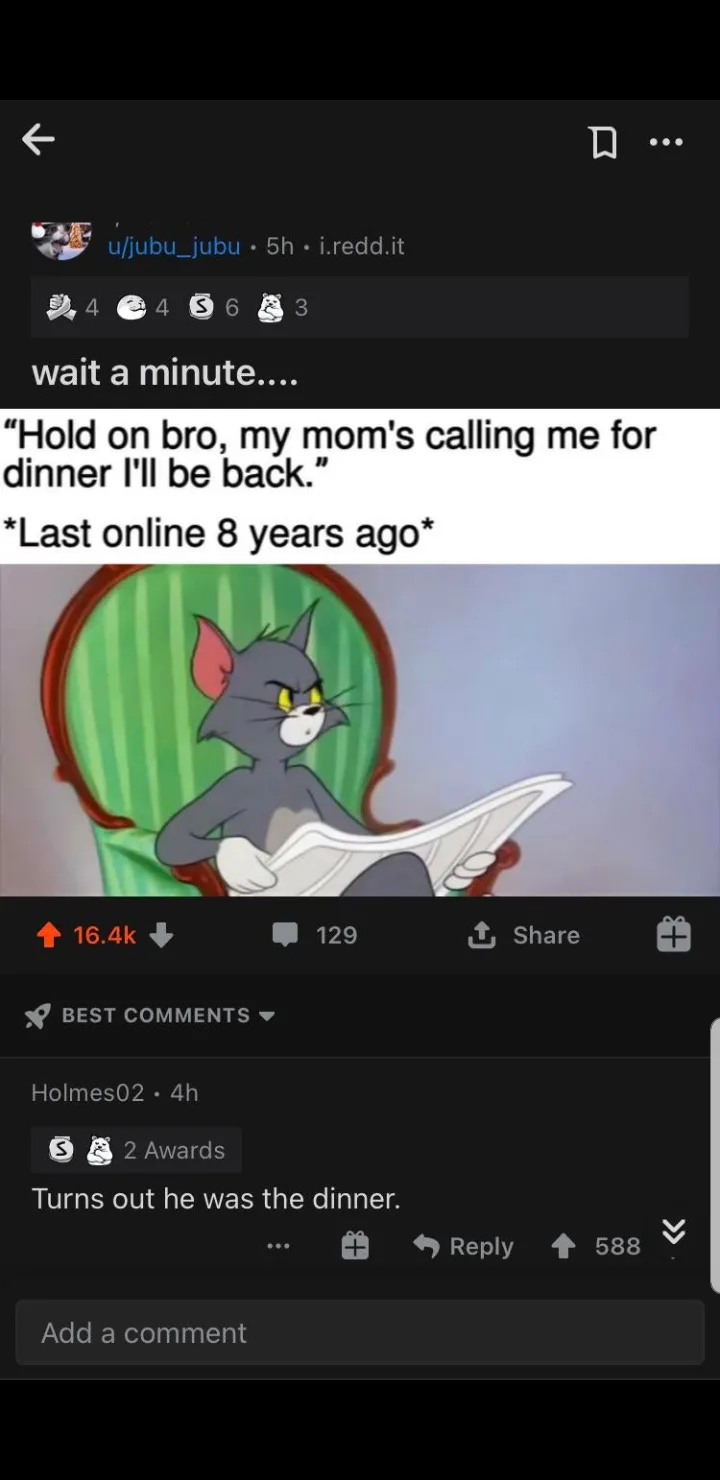This screenshot has height=1480, width=720.
Task: Tap the back arrow icon
Action: coord(38,141)
